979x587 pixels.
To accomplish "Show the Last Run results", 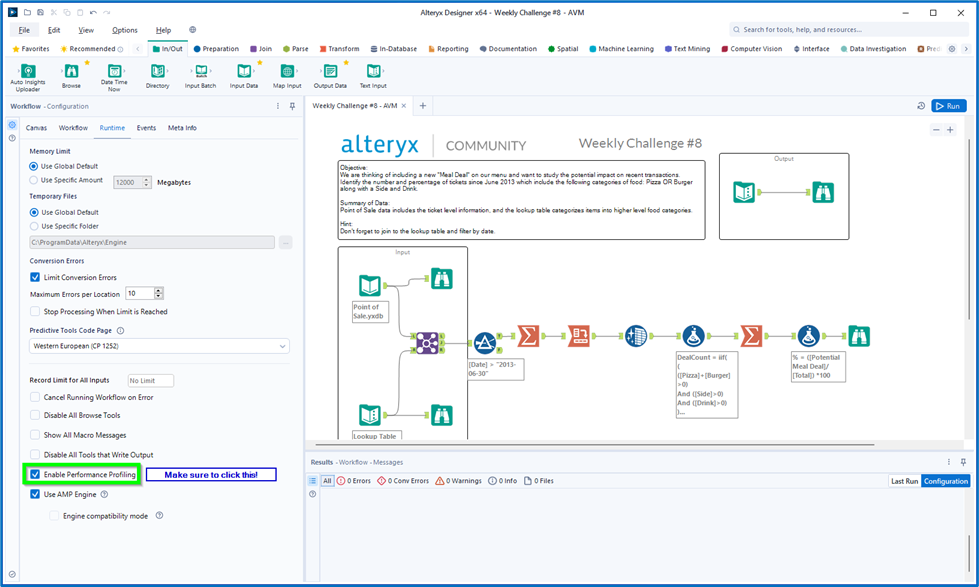I will [904, 481].
